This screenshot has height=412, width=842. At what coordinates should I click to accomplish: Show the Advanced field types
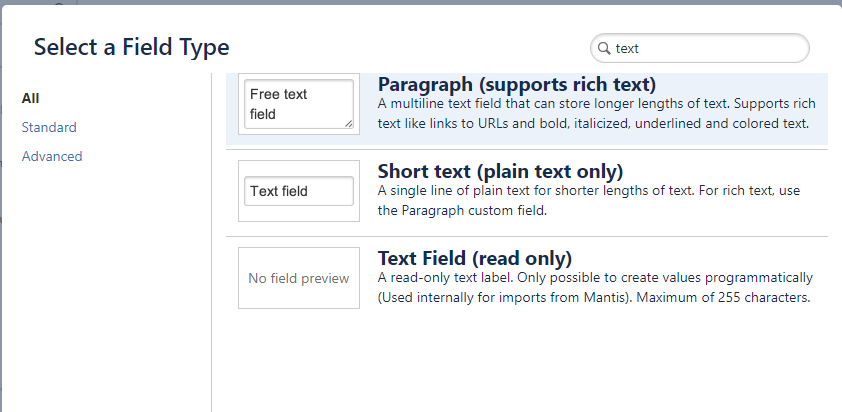(x=52, y=156)
